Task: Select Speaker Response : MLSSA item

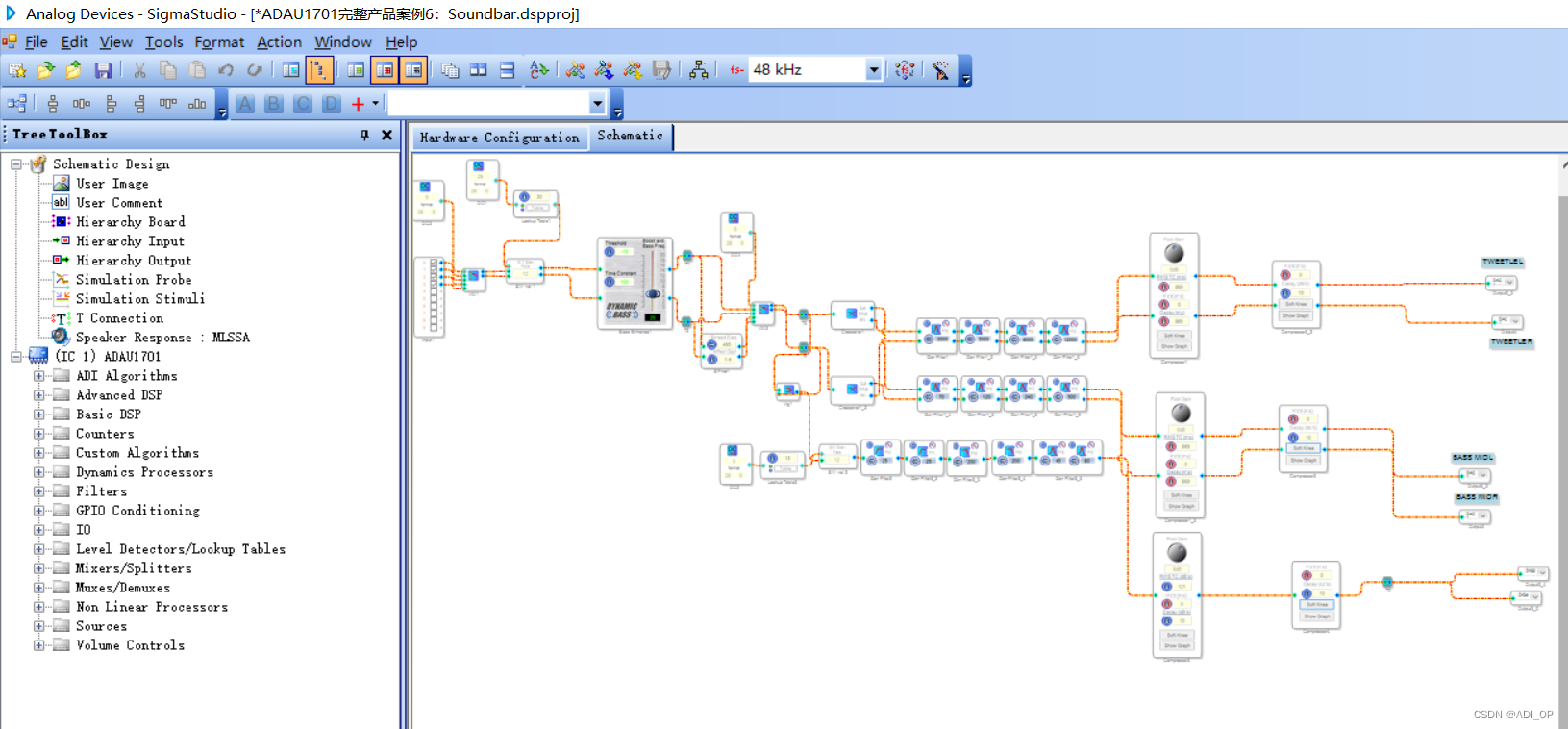Action: 162,338
